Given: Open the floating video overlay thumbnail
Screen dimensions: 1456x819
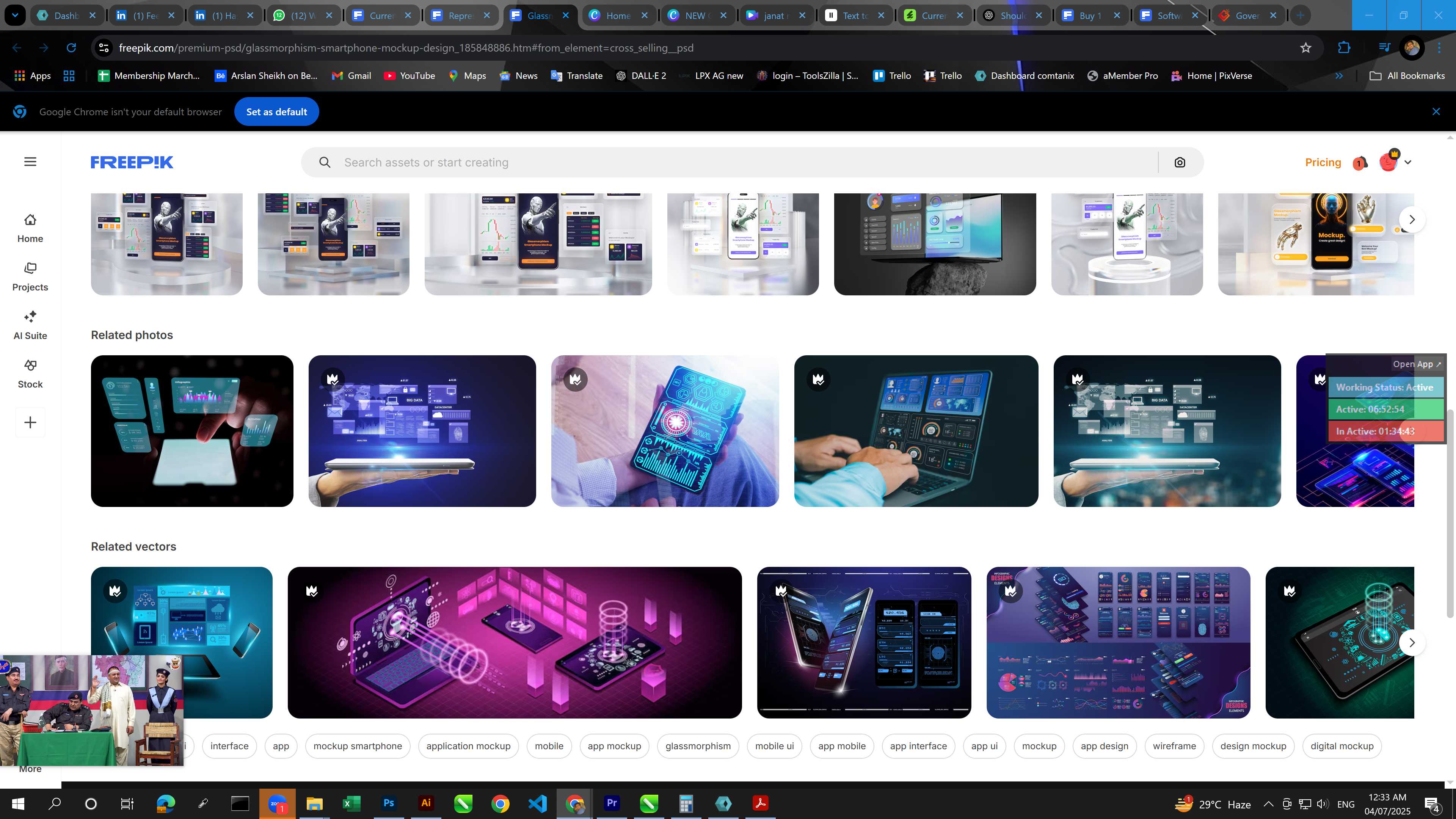Looking at the screenshot, I should pyautogui.click(x=91, y=710).
